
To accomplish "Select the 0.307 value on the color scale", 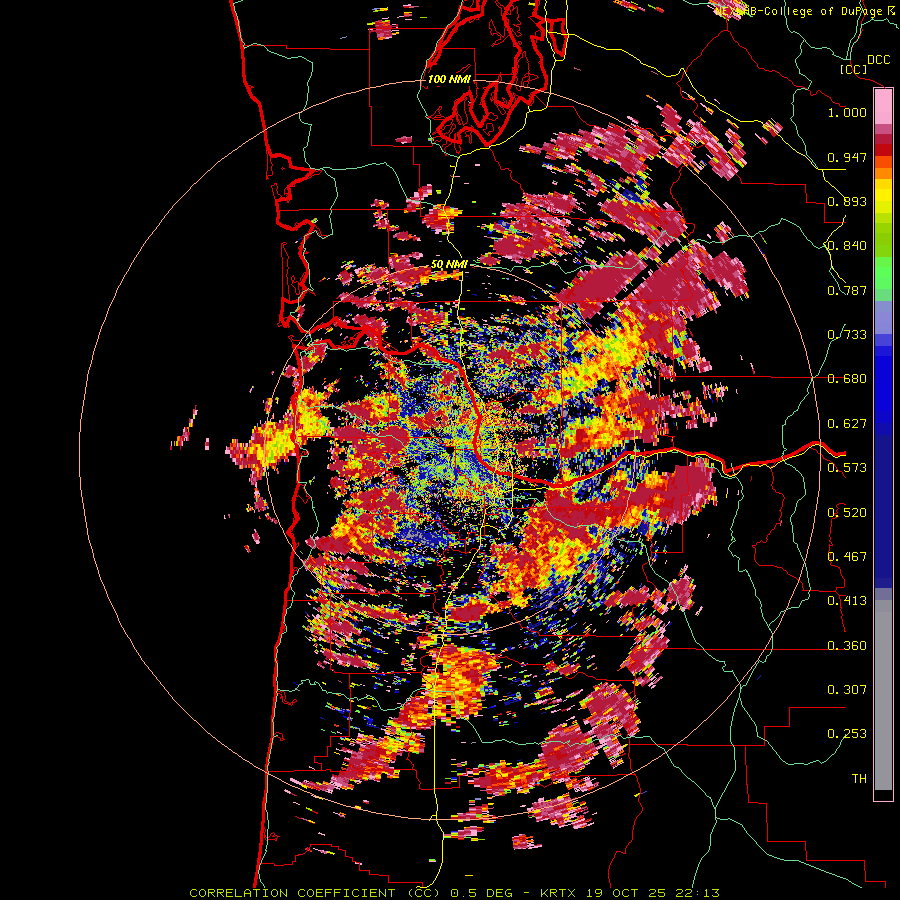I will coord(847,690).
